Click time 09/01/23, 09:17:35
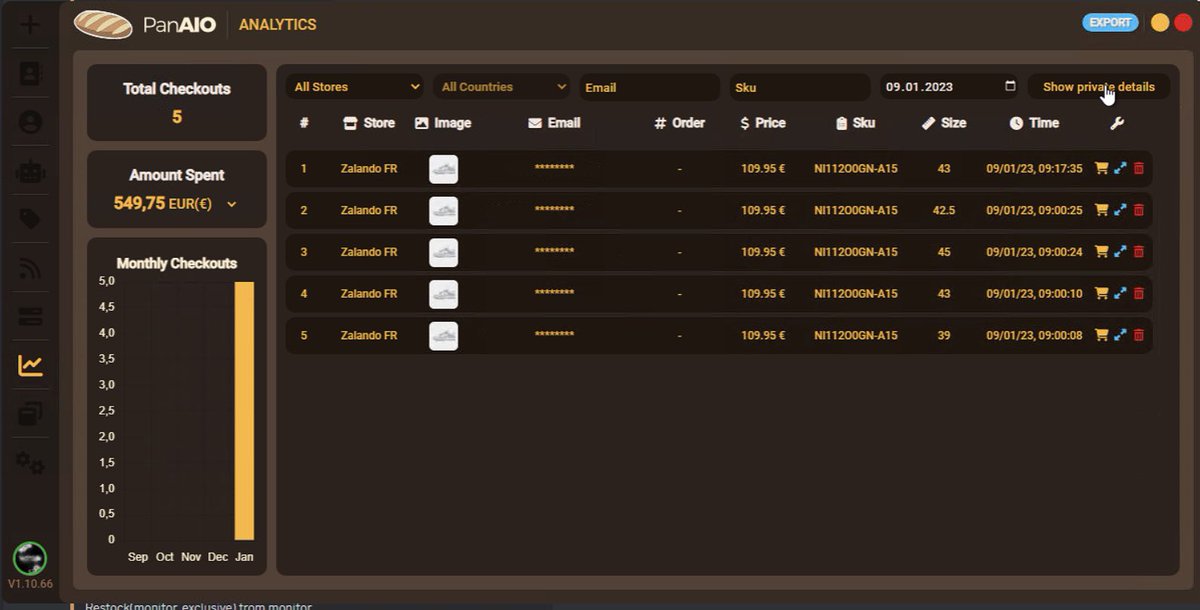1200x610 pixels. point(1034,169)
